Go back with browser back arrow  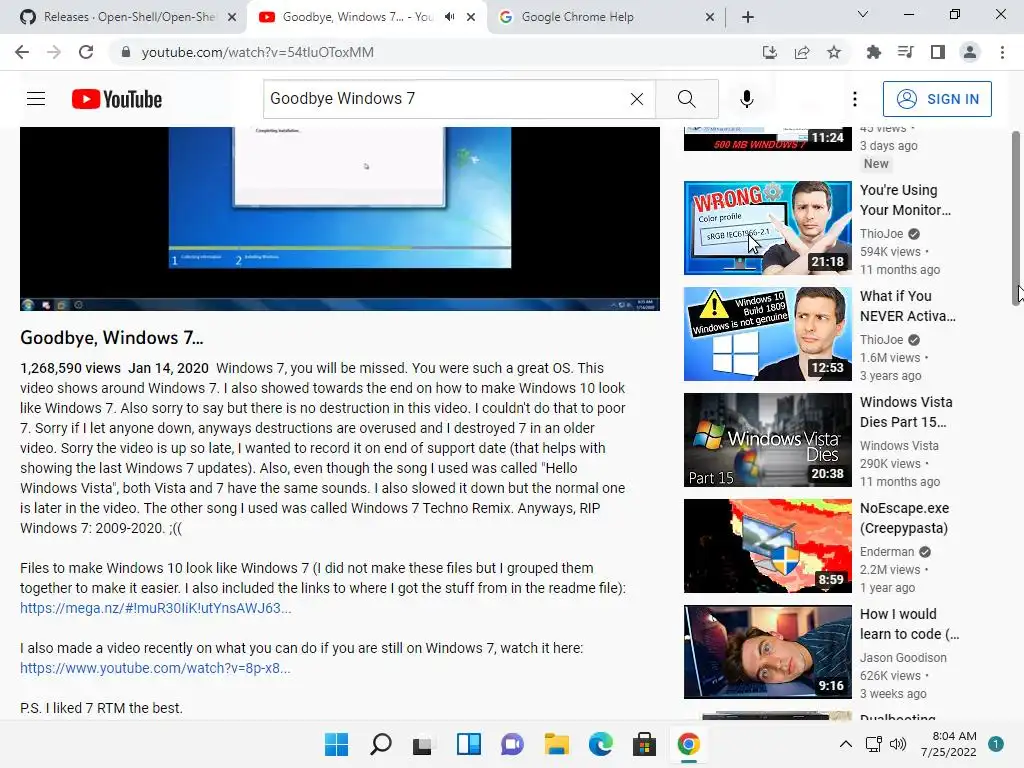pyautogui.click(x=22, y=52)
